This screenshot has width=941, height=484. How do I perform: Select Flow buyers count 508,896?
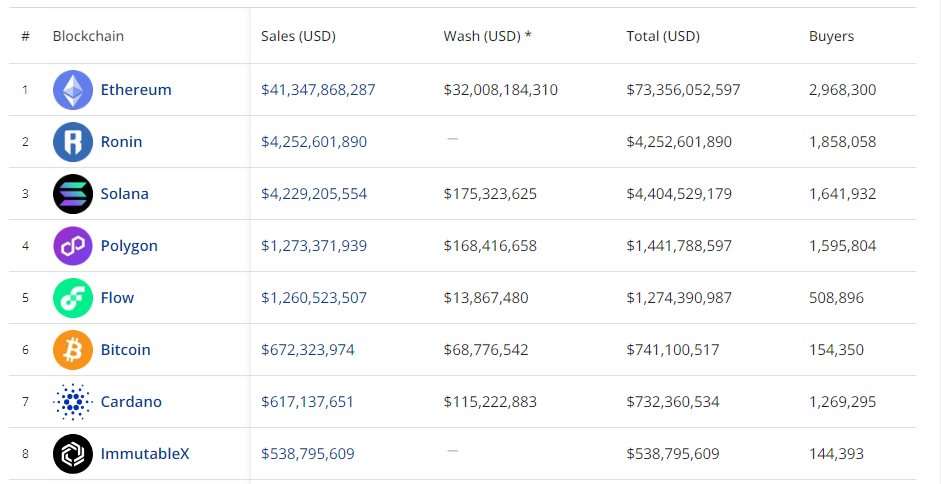point(837,298)
